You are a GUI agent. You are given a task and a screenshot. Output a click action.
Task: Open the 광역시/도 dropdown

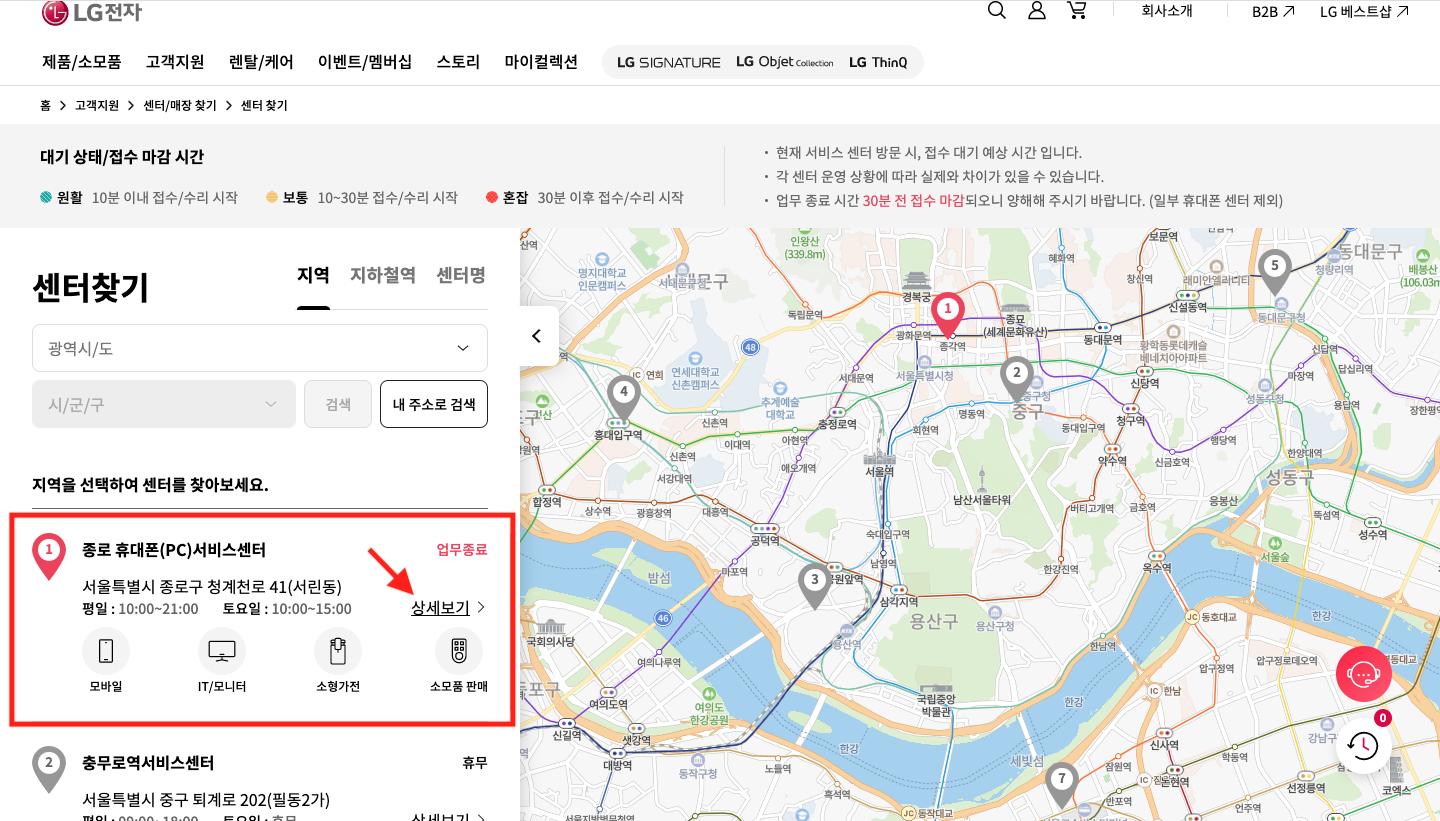click(260, 347)
